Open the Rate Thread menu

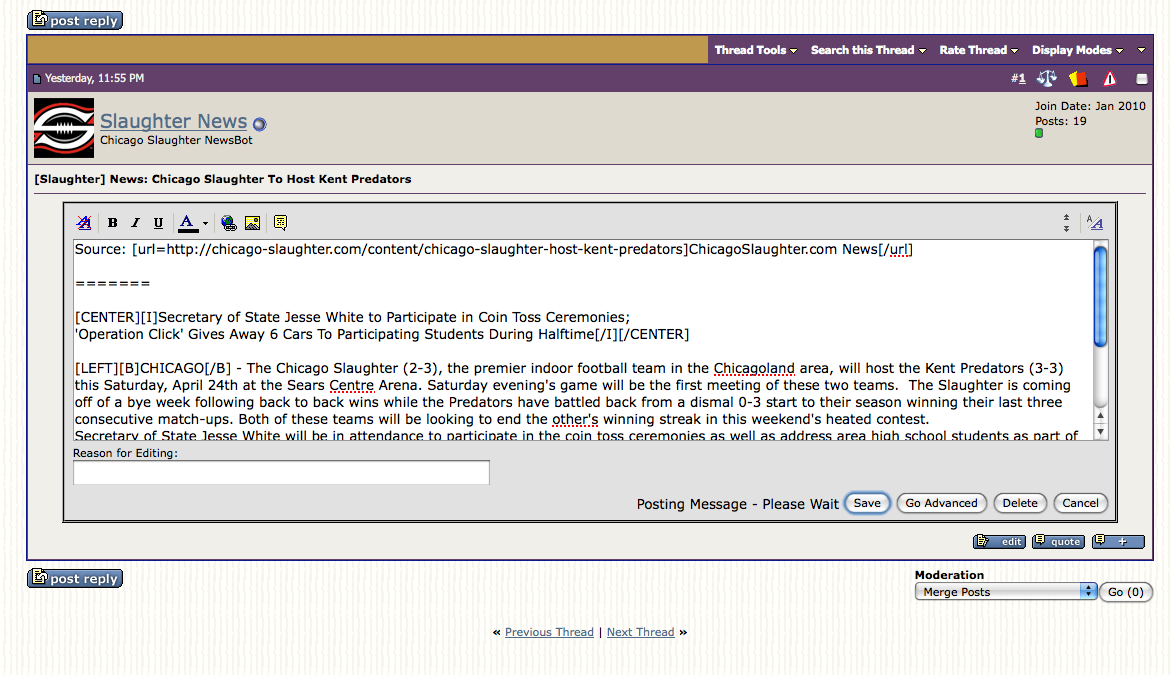978,50
